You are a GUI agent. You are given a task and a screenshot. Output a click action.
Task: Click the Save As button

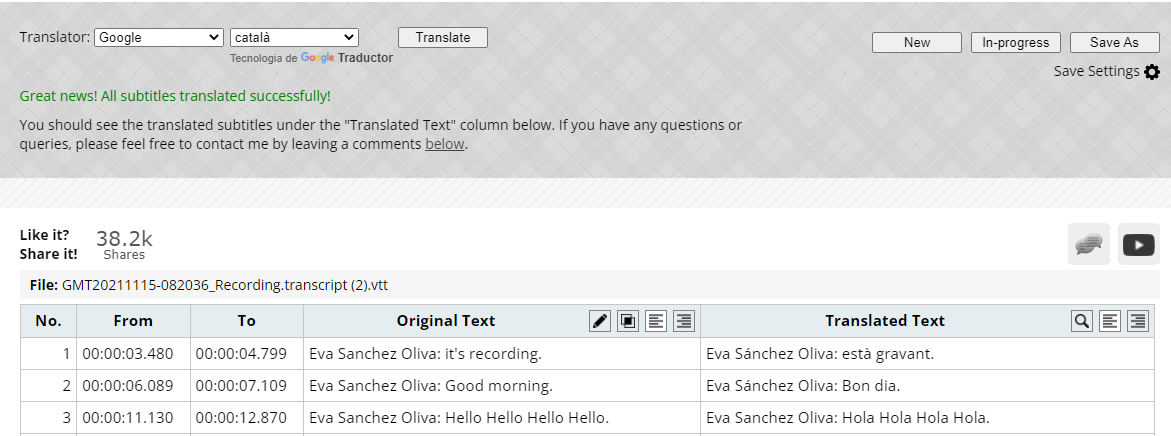(1114, 42)
